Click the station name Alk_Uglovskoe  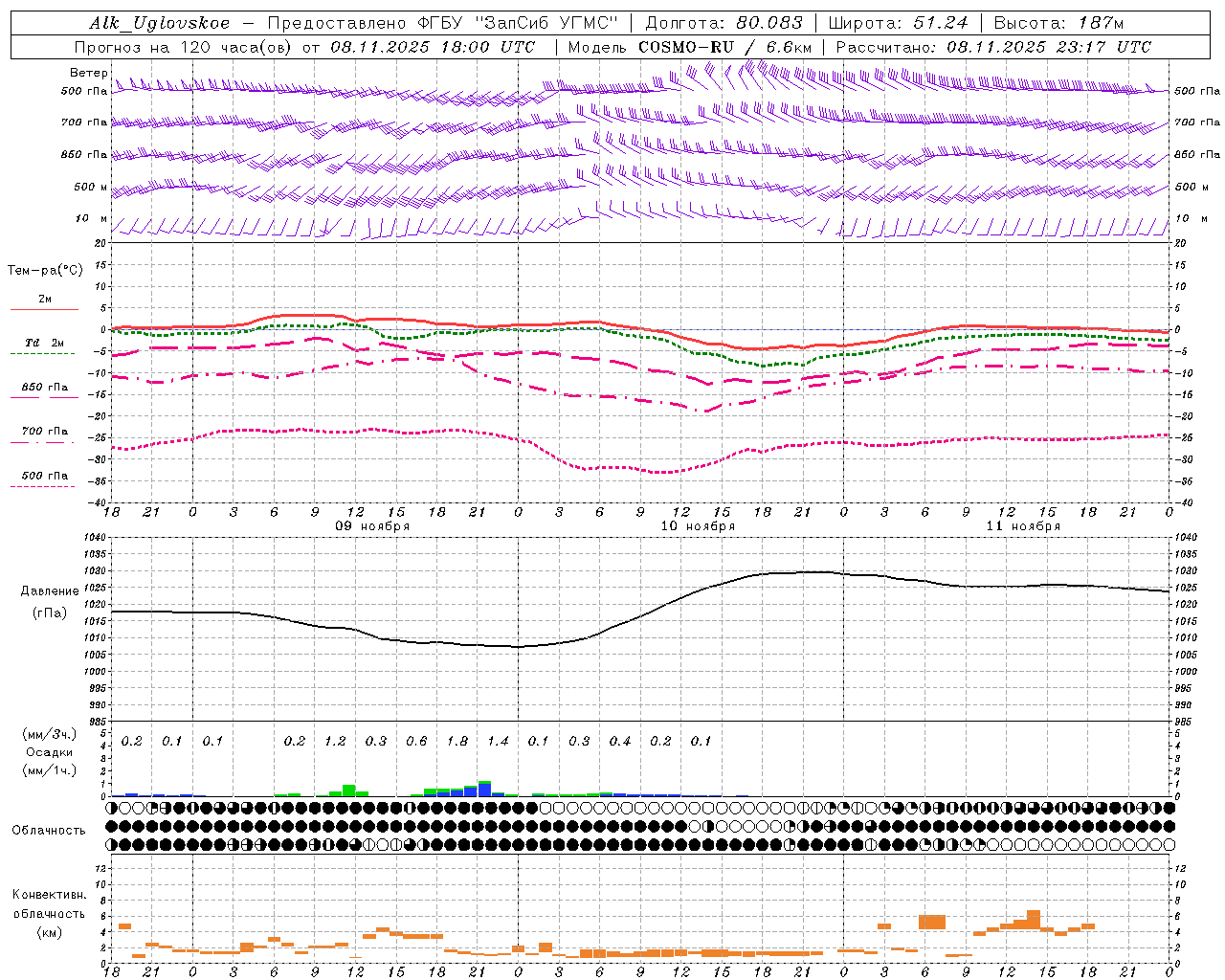click(160, 23)
